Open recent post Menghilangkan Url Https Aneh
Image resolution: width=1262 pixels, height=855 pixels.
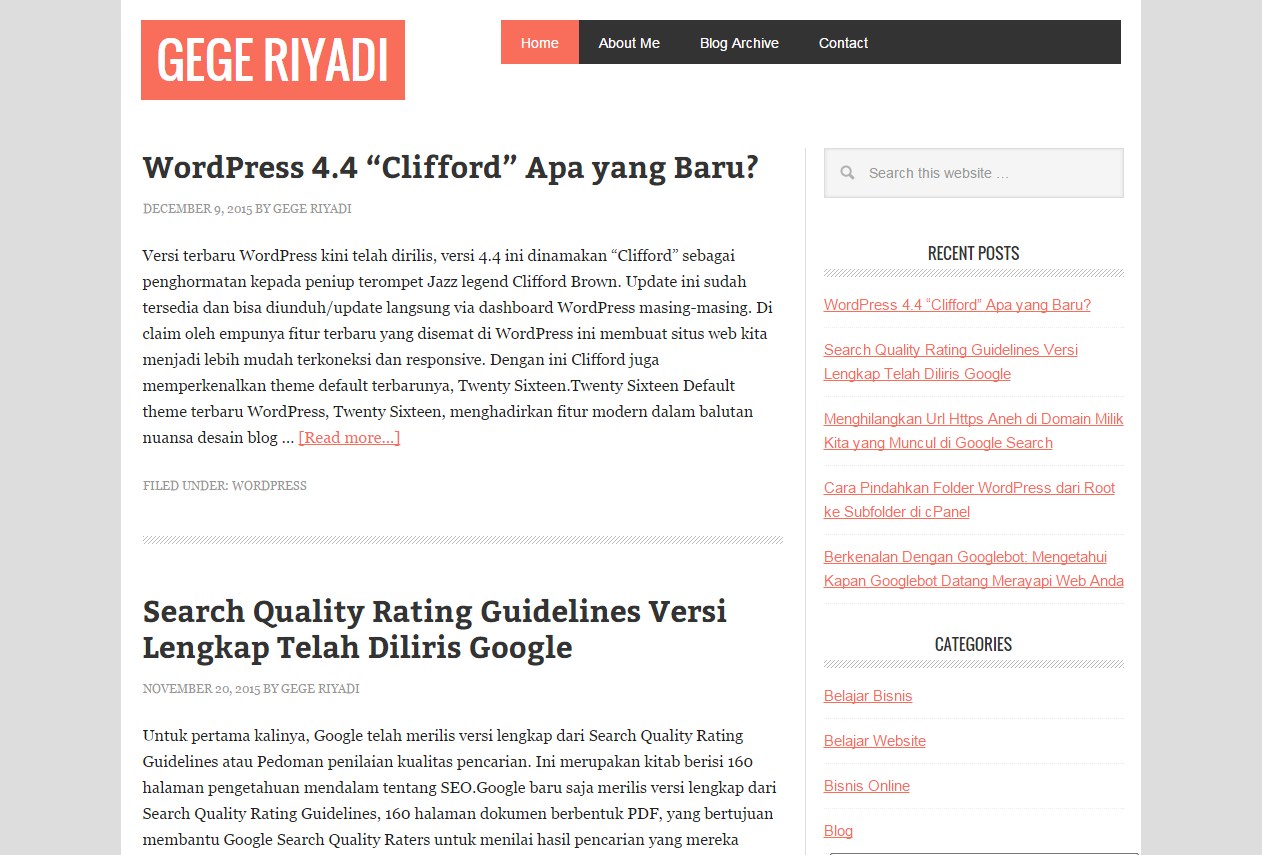974,431
